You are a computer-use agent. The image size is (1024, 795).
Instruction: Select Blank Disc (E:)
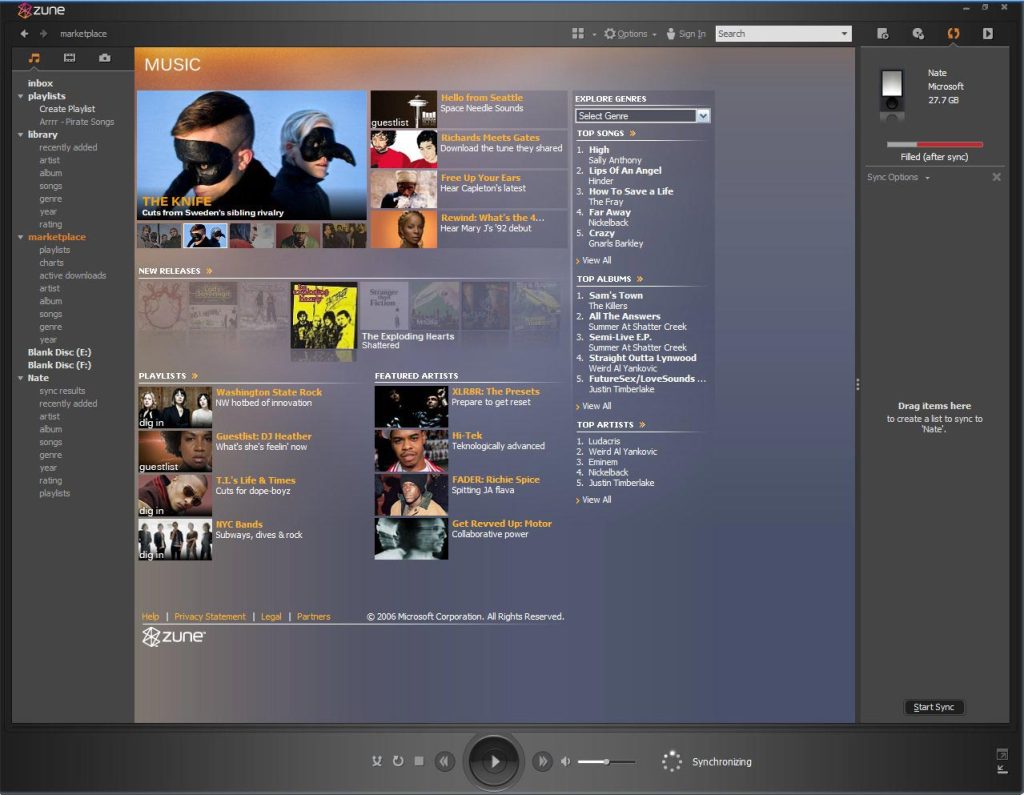coord(59,352)
